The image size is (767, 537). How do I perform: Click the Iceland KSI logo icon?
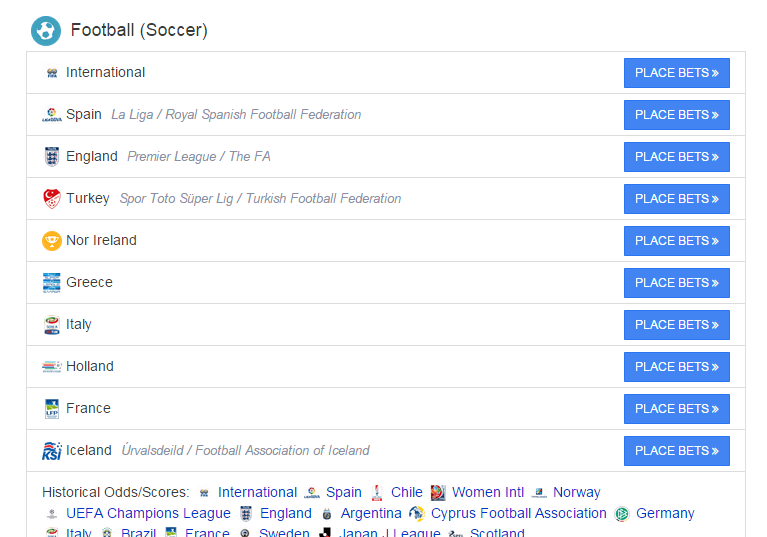(x=52, y=451)
